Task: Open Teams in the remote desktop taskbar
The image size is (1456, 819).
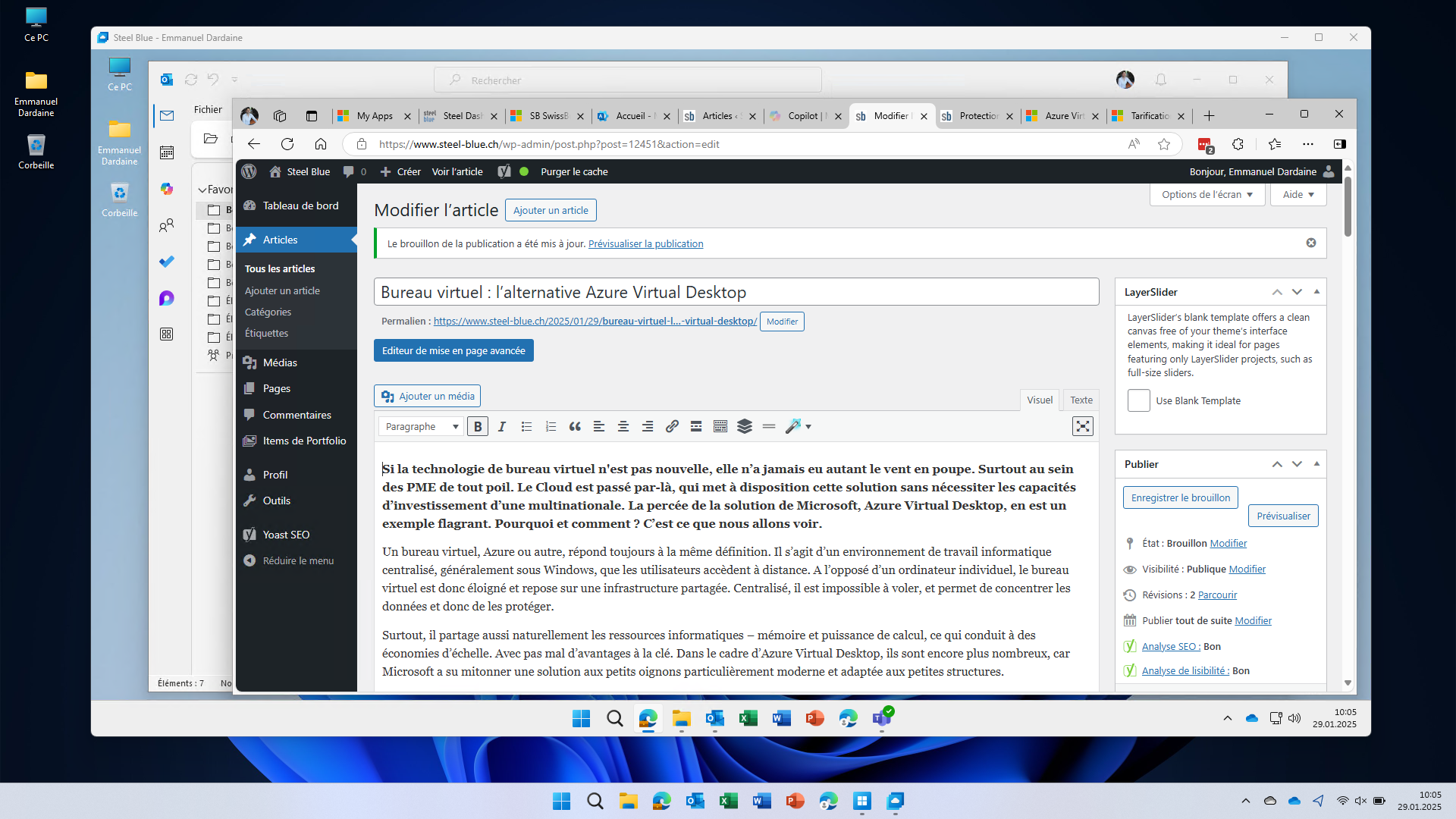Action: (882, 718)
